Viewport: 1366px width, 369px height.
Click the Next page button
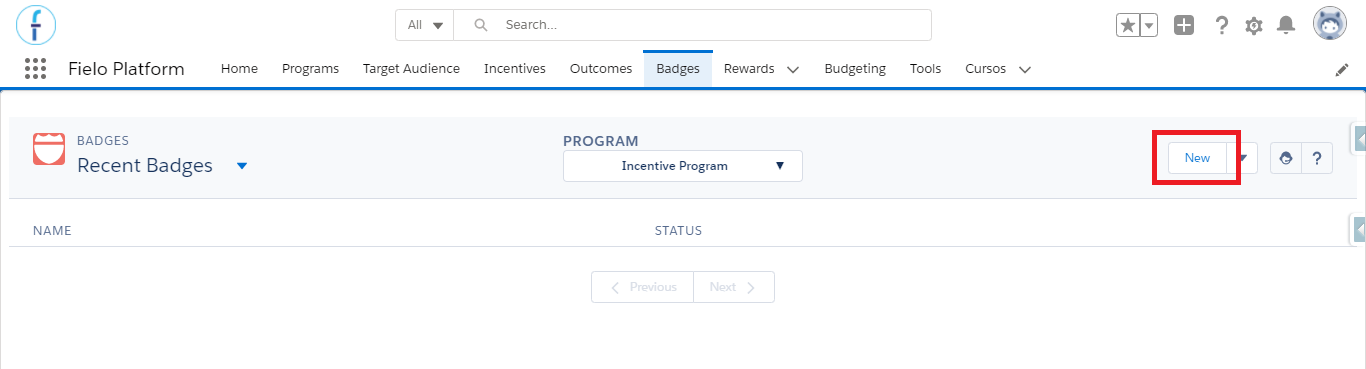click(734, 287)
